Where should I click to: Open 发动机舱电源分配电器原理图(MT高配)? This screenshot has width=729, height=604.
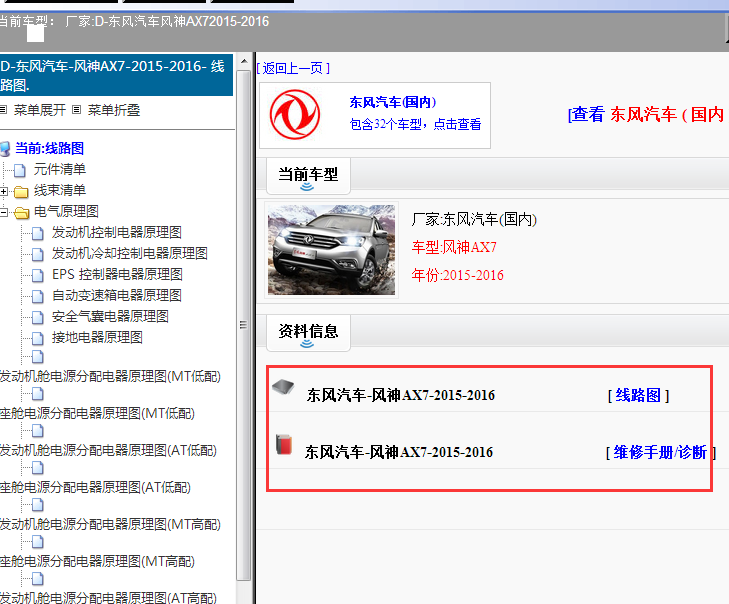pyautogui.click(x=110, y=524)
